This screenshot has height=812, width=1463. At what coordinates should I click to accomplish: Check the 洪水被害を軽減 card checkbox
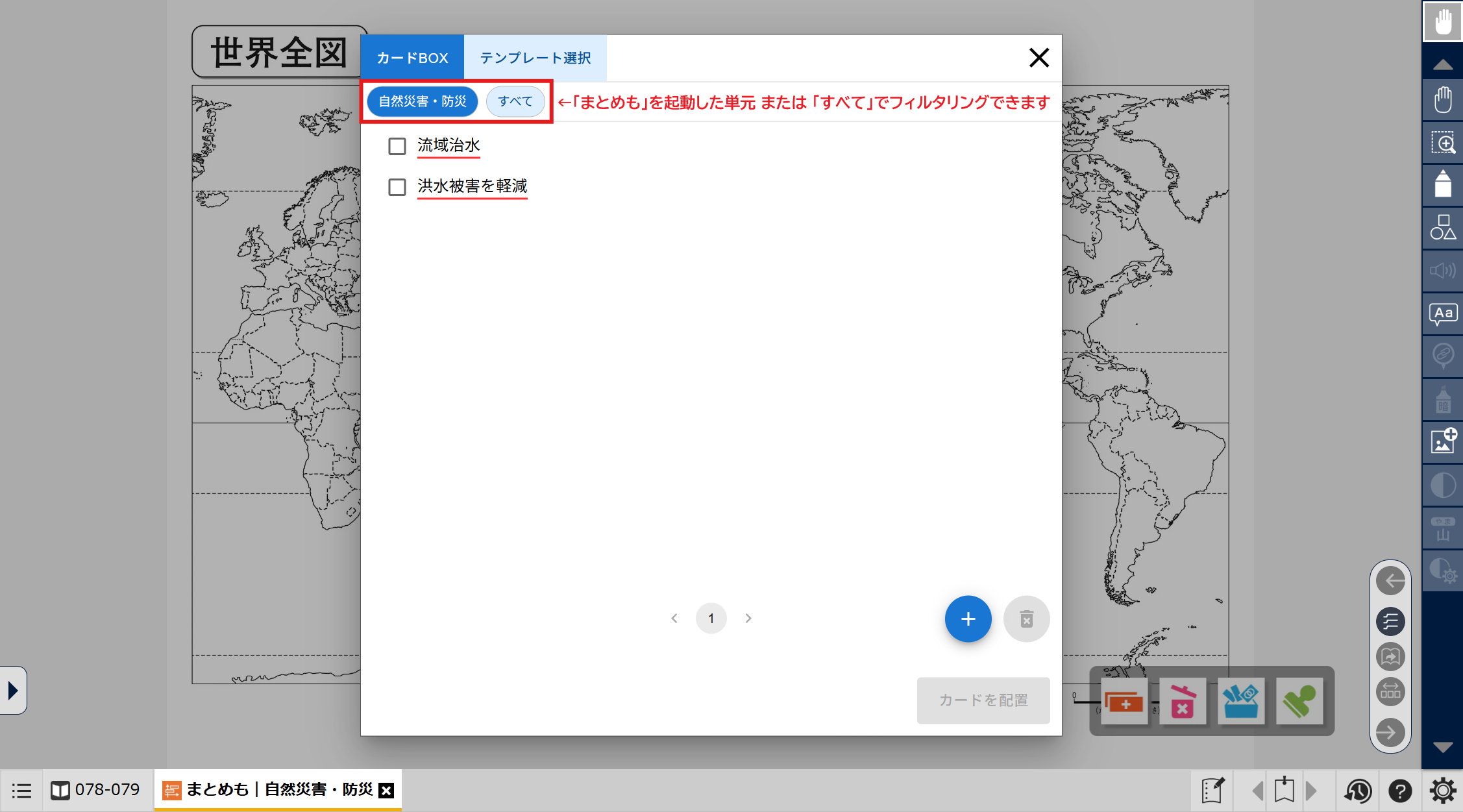397,187
